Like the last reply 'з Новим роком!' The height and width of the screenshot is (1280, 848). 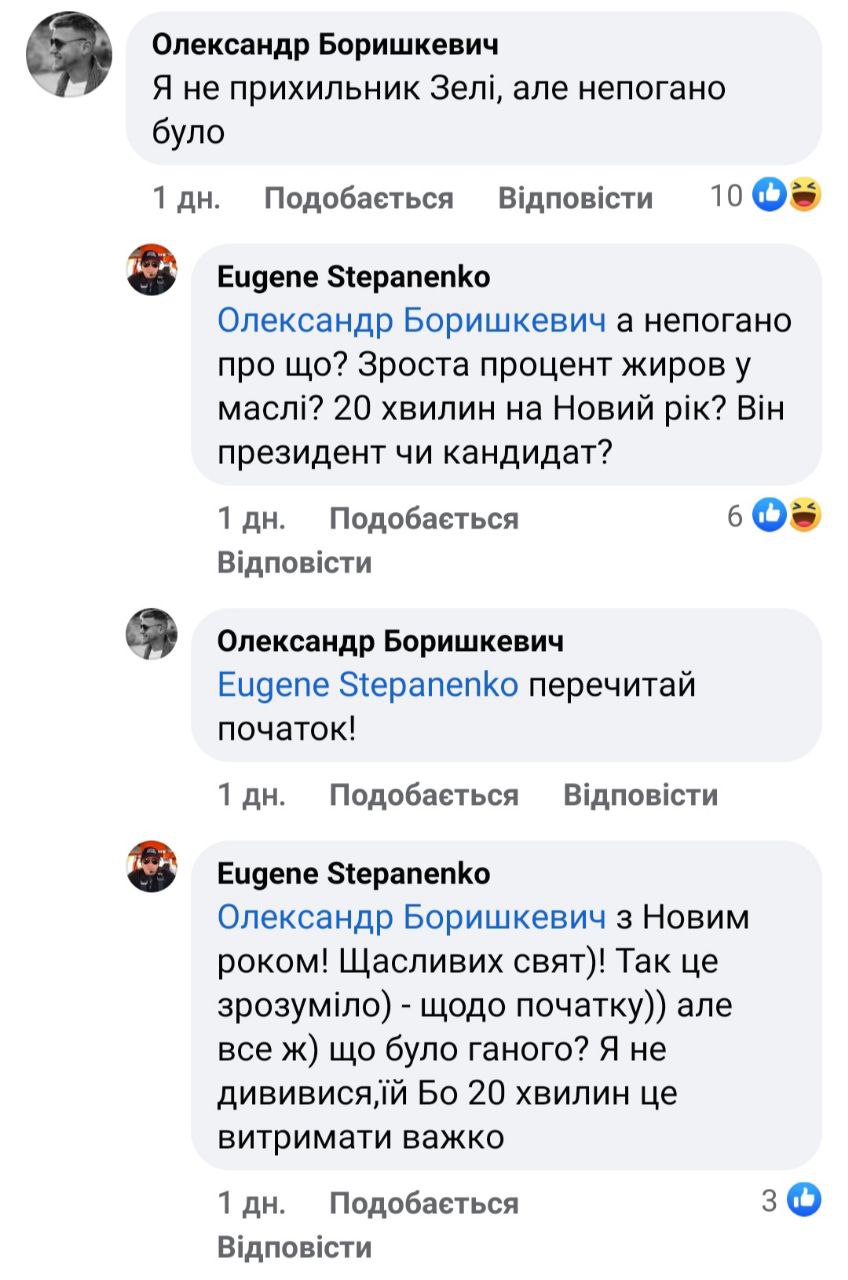pos(424,1203)
